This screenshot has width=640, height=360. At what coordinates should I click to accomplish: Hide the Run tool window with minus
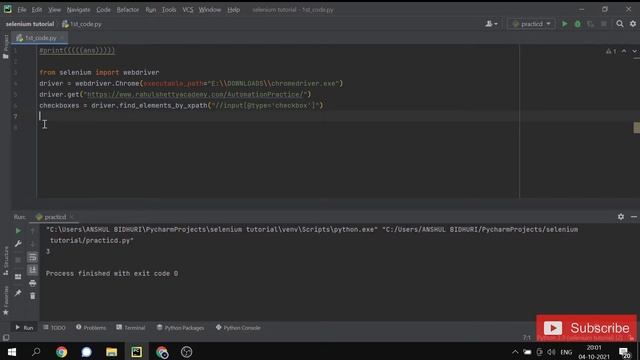(633, 217)
